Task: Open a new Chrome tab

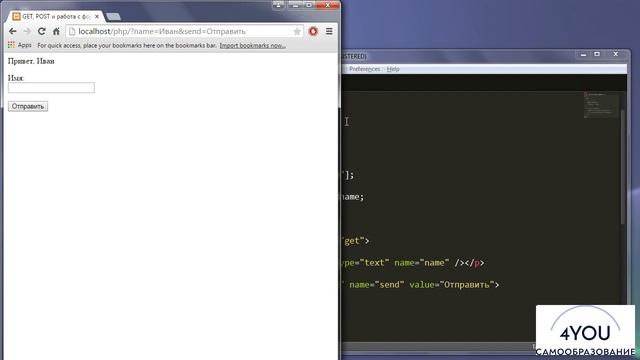Action: 113,17
